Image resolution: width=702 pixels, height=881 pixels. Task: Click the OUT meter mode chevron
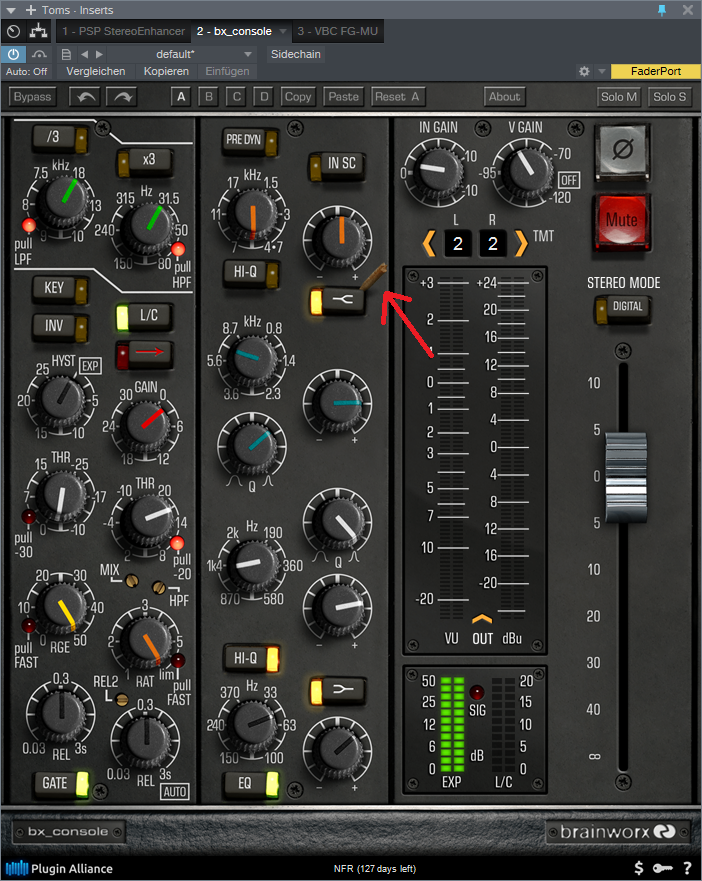482,619
